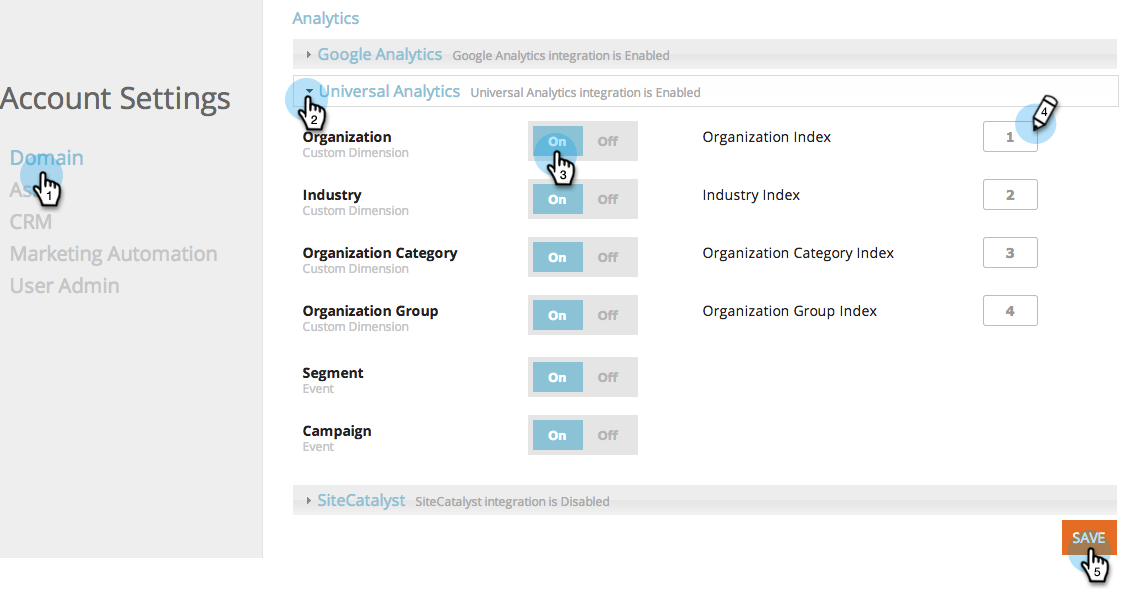Go to Marketing Automation settings
The width and height of the screenshot is (1139, 593).
click(113, 254)
